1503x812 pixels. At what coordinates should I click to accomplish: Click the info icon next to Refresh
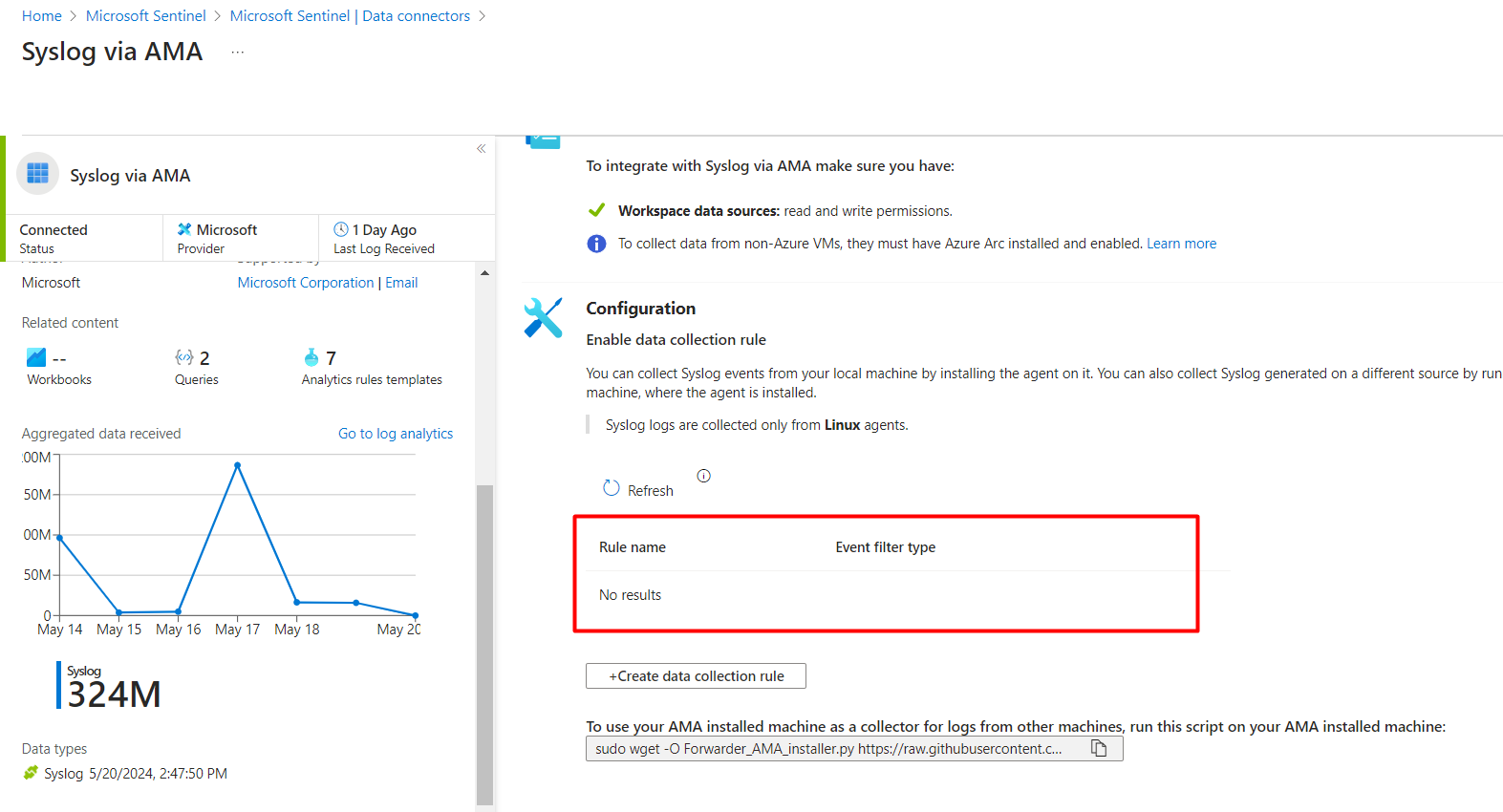704,476
